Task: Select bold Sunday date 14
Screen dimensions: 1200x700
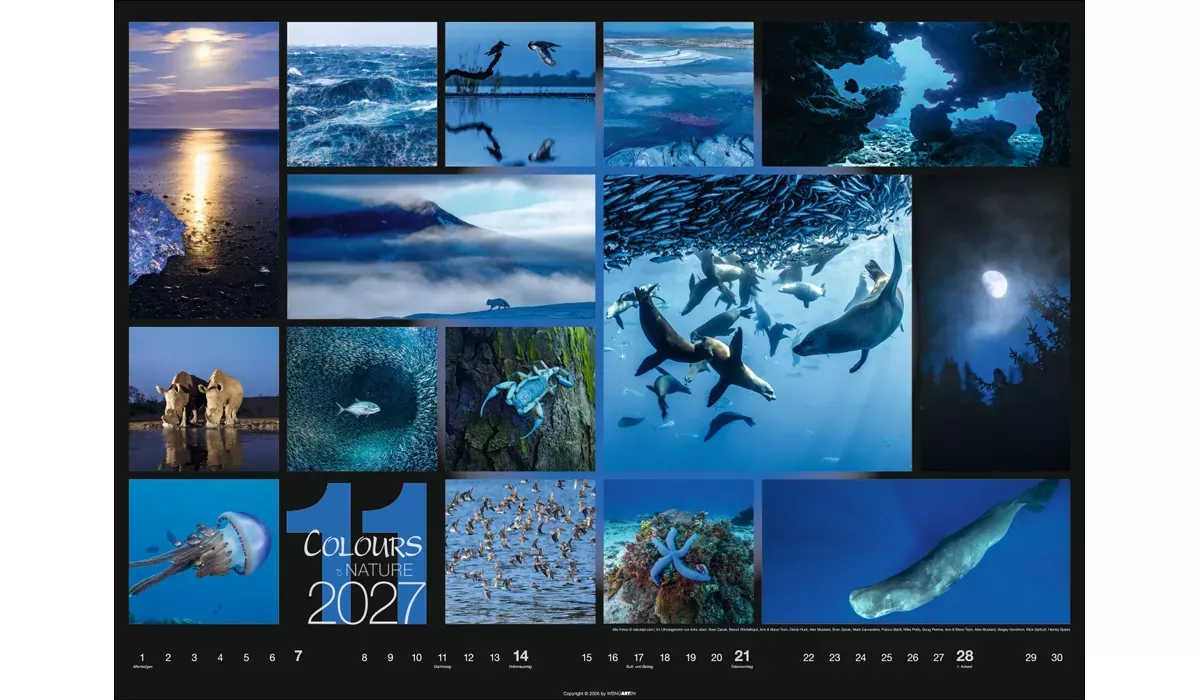Action: click(521, 656)
